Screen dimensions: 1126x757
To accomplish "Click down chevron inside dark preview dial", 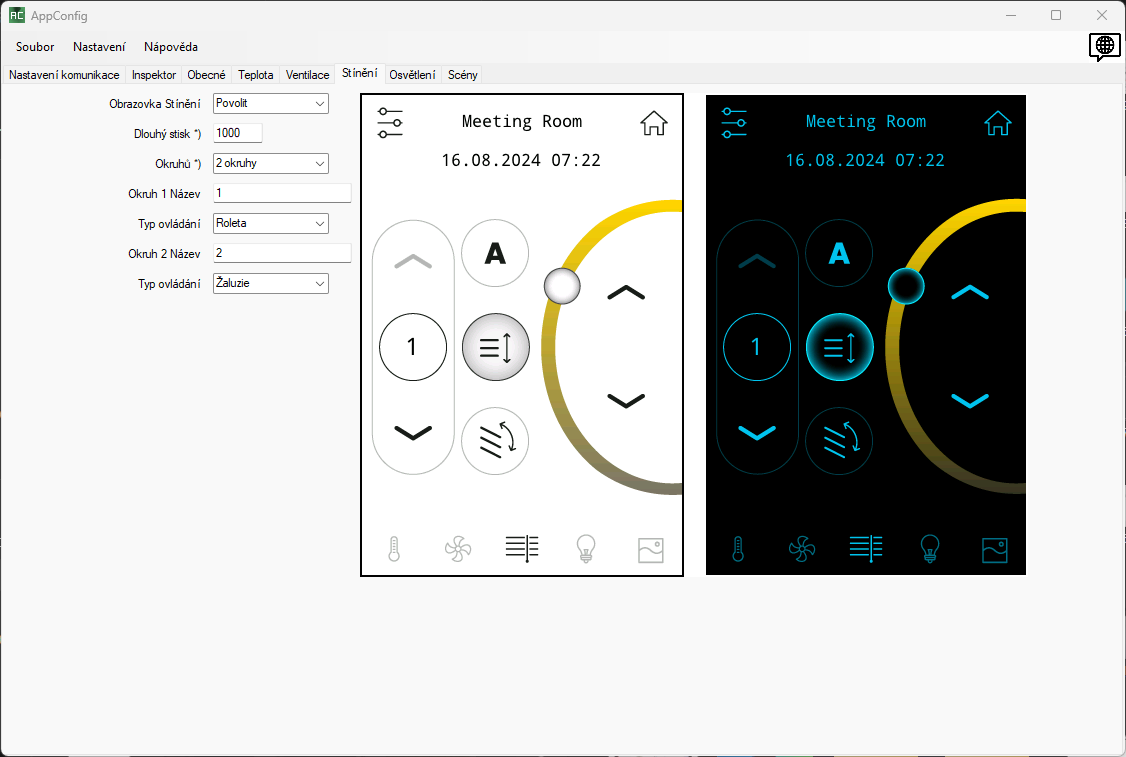I will [x=970, y=400].
